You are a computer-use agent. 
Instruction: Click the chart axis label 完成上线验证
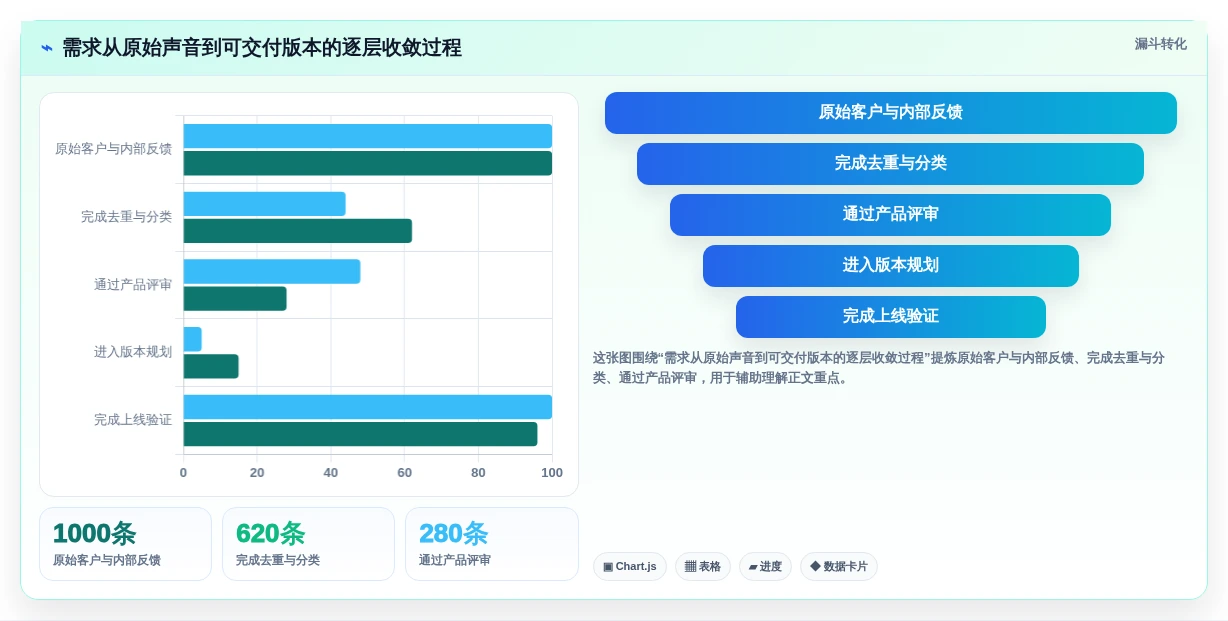pos(133,420)
